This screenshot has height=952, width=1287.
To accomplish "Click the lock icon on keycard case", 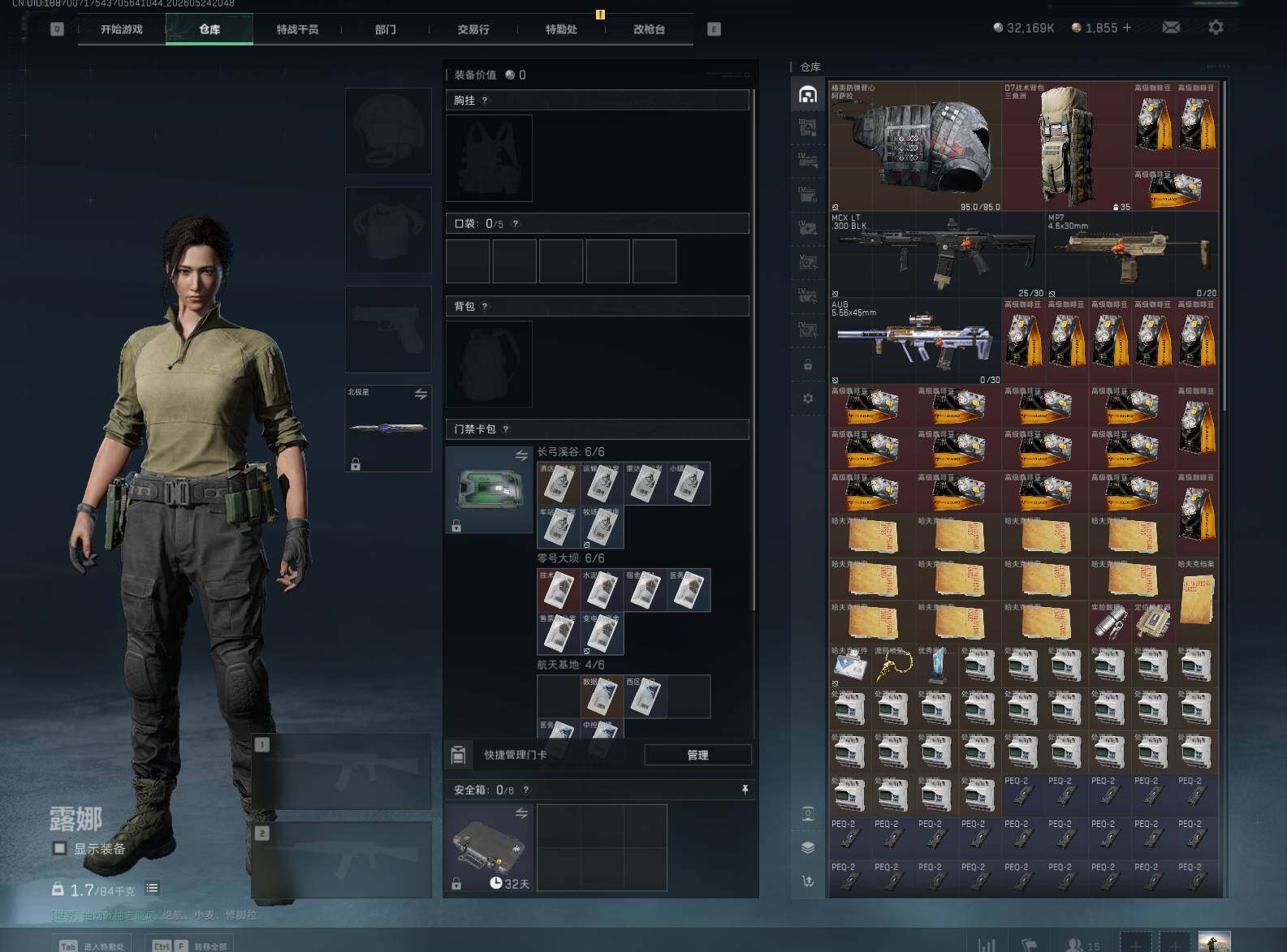I will tap(456, 526).
